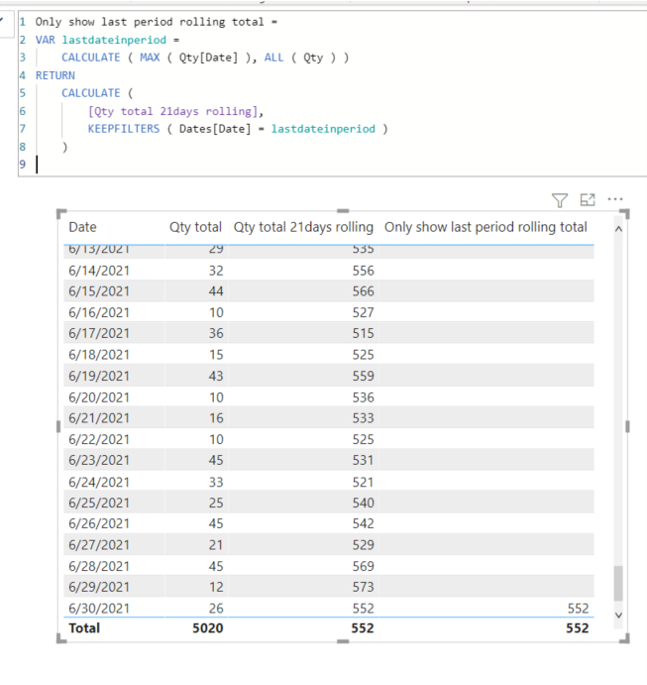Click rolling value 573 for 6/29/2021
This screenshot has width=647, height=685.
pyautogui.click(x=363, y=587)
